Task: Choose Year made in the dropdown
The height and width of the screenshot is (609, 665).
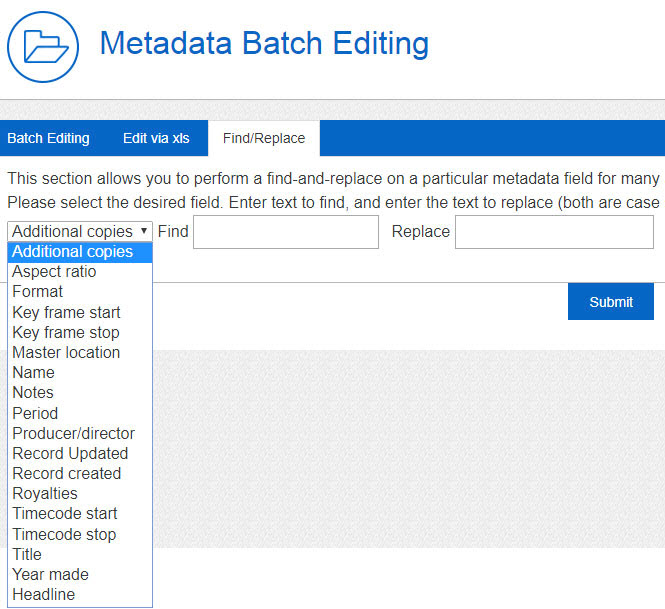Action: 50,574
